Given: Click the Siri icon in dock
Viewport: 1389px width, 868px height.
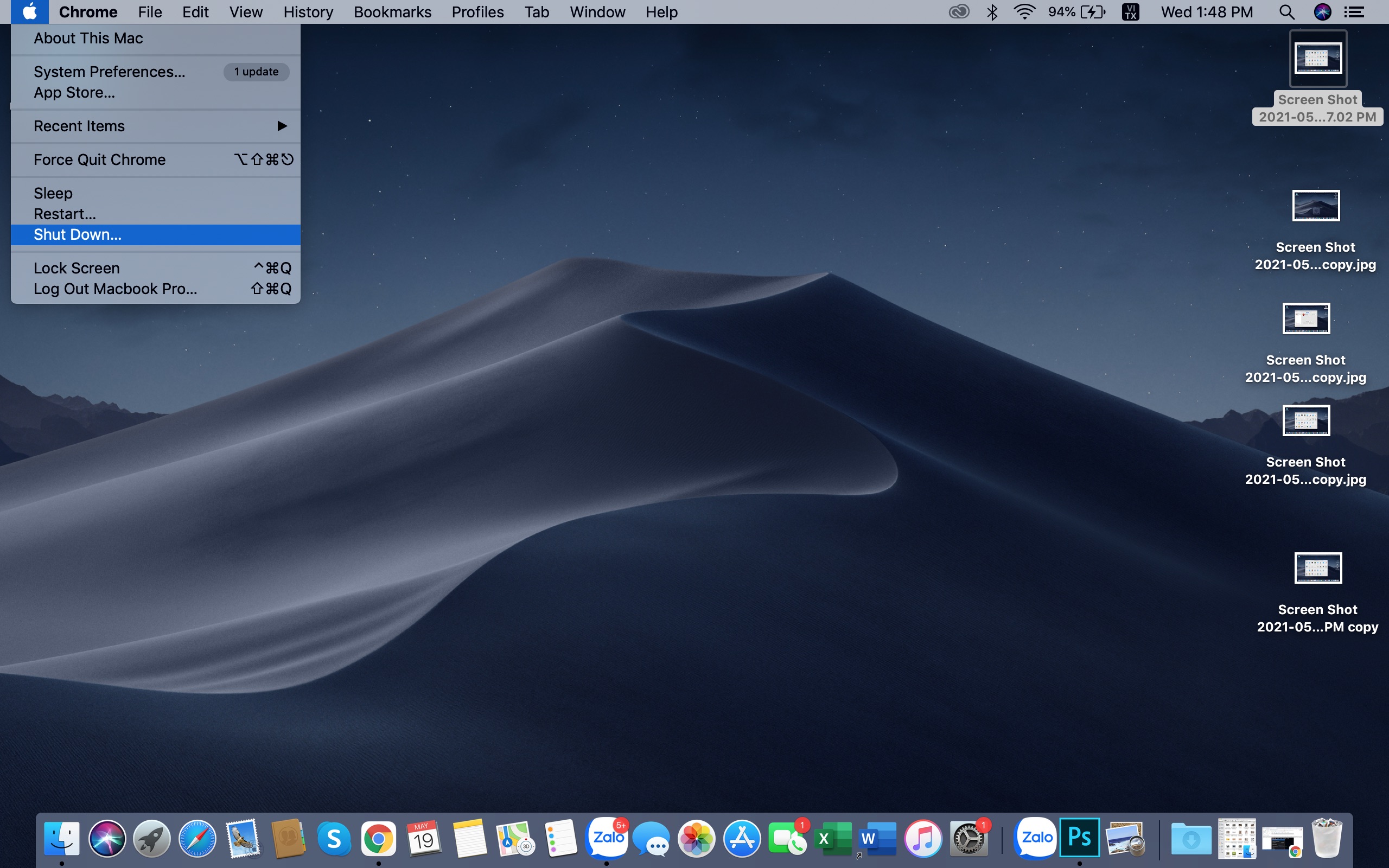Looking at the screenshot, I should (107, 839).
